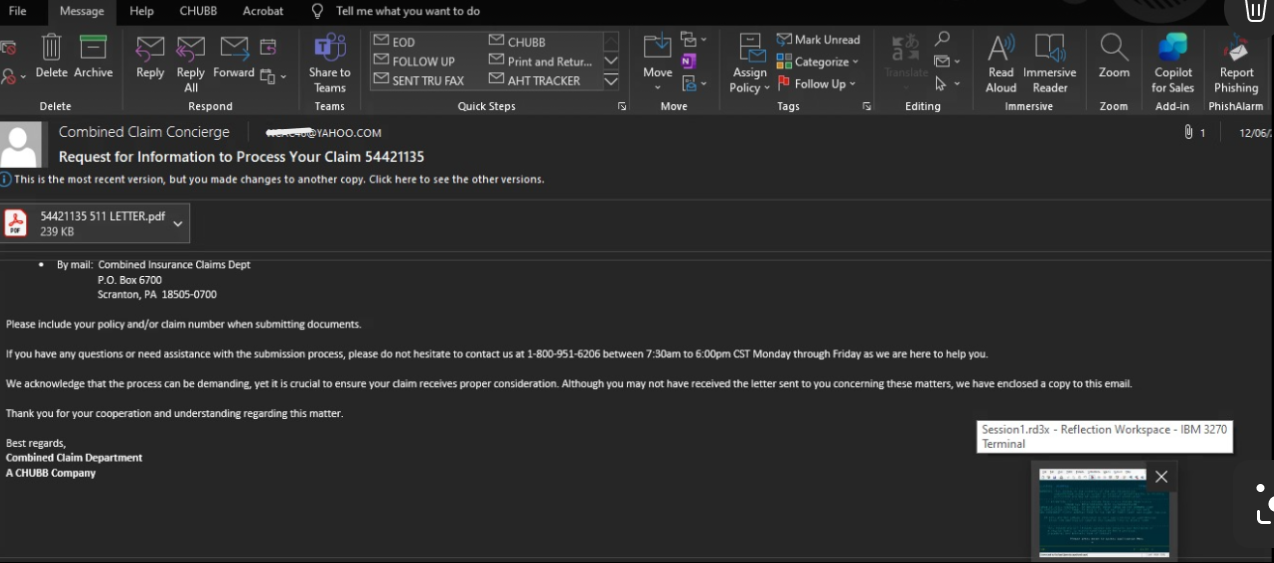Click the paperclip attachment count icon
Screen dimensions: 1274x563
point(1188,132)
